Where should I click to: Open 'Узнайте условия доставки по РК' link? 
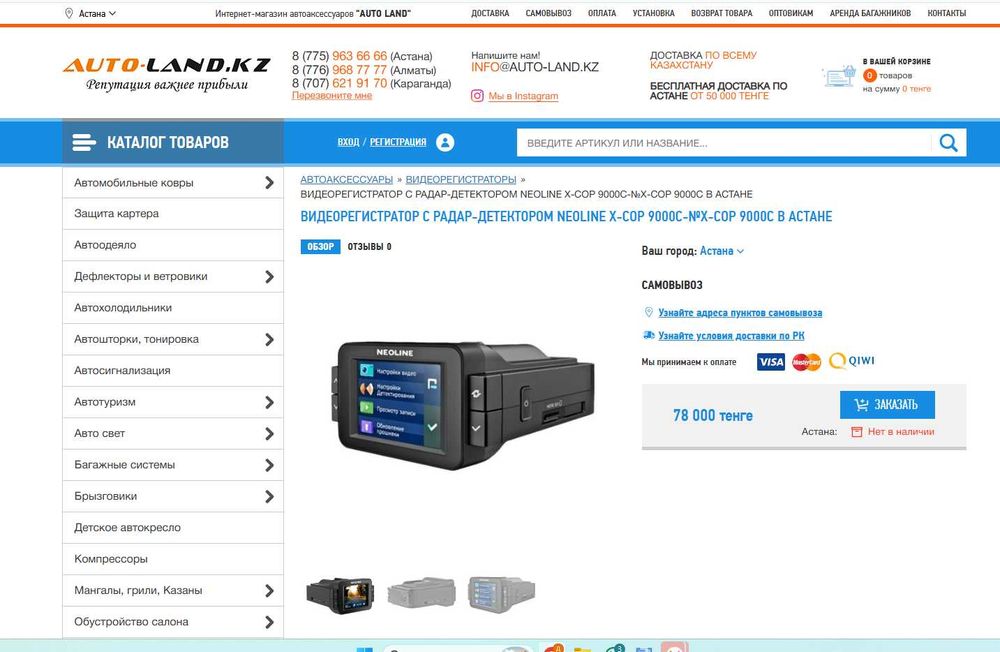click(x=731, y=336)
